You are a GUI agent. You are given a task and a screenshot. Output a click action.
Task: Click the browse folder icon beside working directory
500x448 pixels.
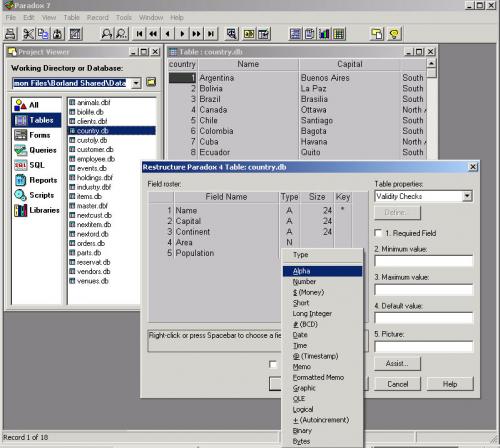(x=151, y=82)
